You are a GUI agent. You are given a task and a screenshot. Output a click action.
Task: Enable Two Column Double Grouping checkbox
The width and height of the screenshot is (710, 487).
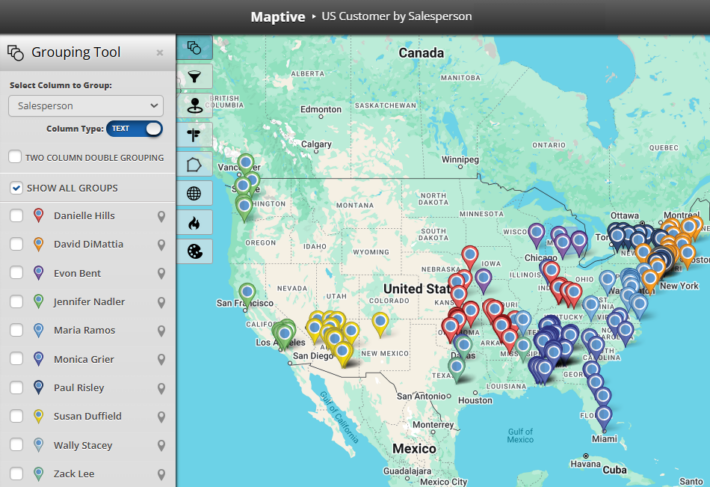[16, 157]
